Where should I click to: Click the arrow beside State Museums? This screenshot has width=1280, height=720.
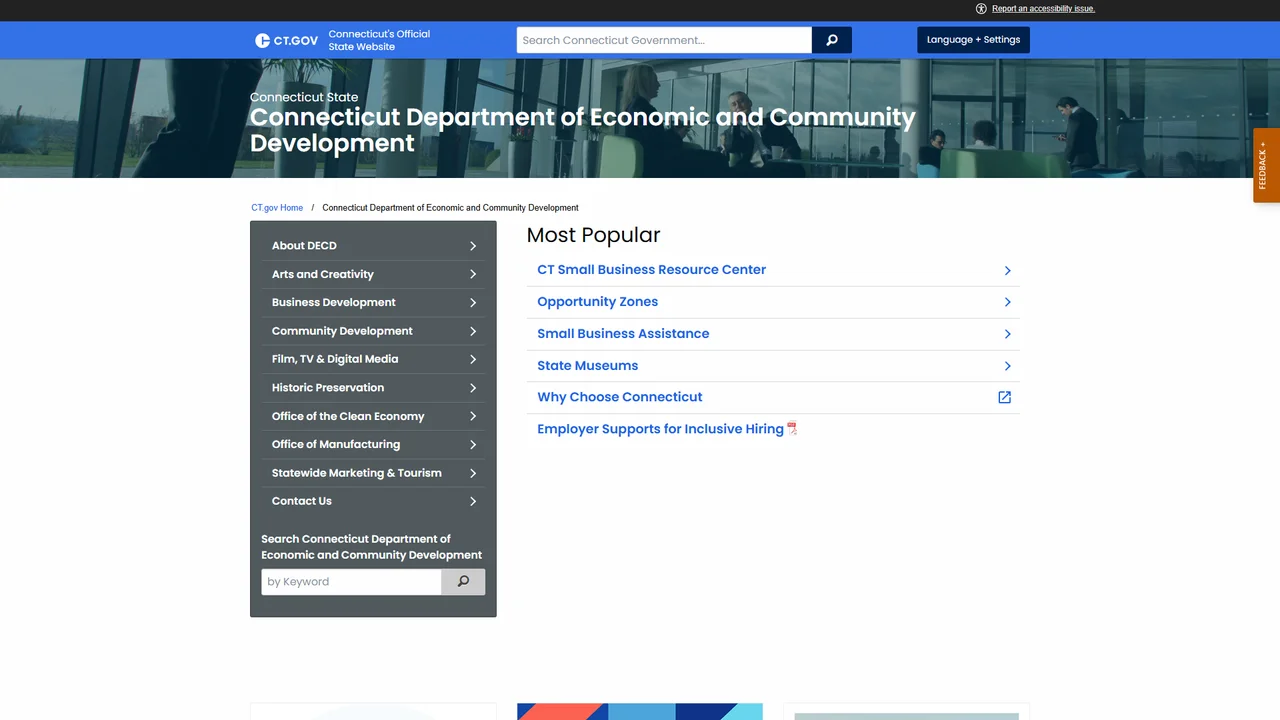click(1007, 366)
